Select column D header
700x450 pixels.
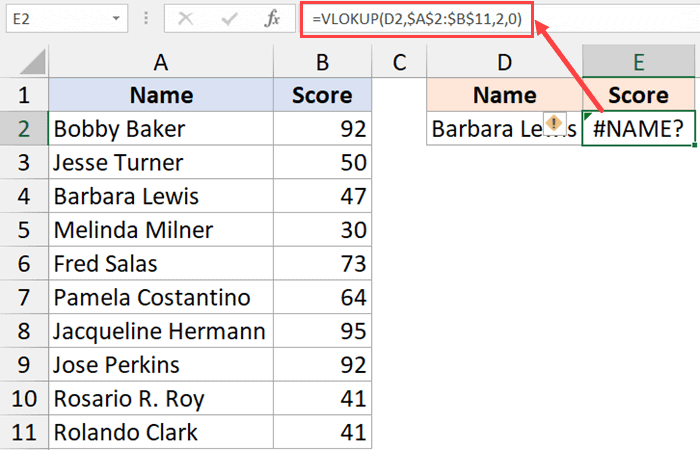click(504, 63)
